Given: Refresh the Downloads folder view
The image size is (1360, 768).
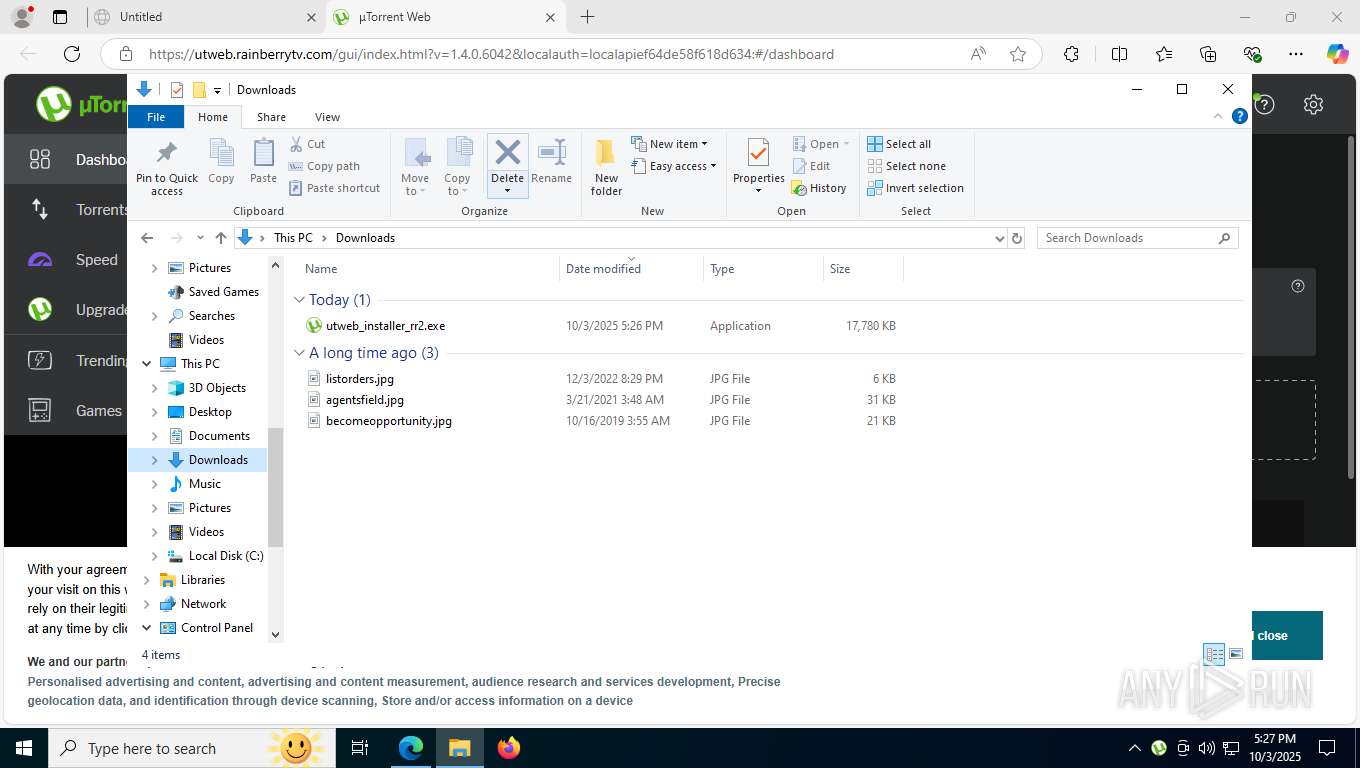Looking at the screenshot, I should click(x=1017, y=238).
